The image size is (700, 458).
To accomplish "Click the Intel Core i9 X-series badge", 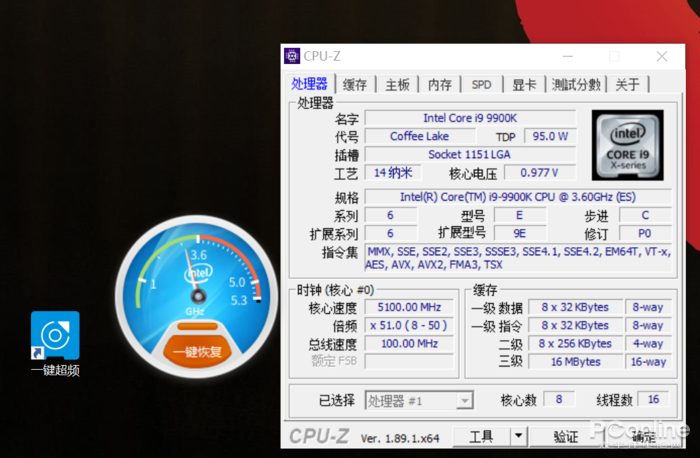I will coord(628,145).
